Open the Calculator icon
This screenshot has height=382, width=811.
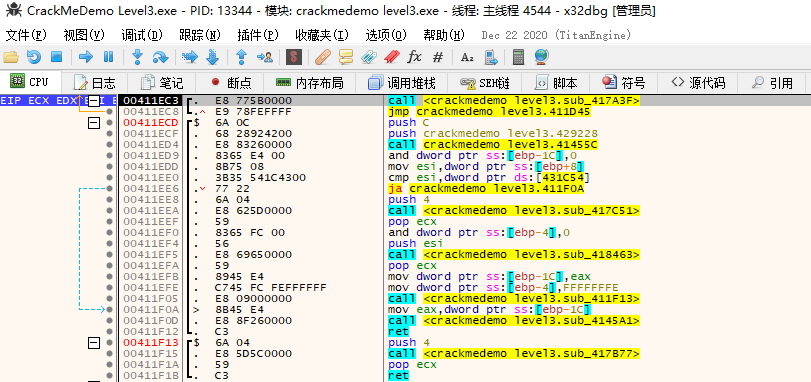pos(518,57)
